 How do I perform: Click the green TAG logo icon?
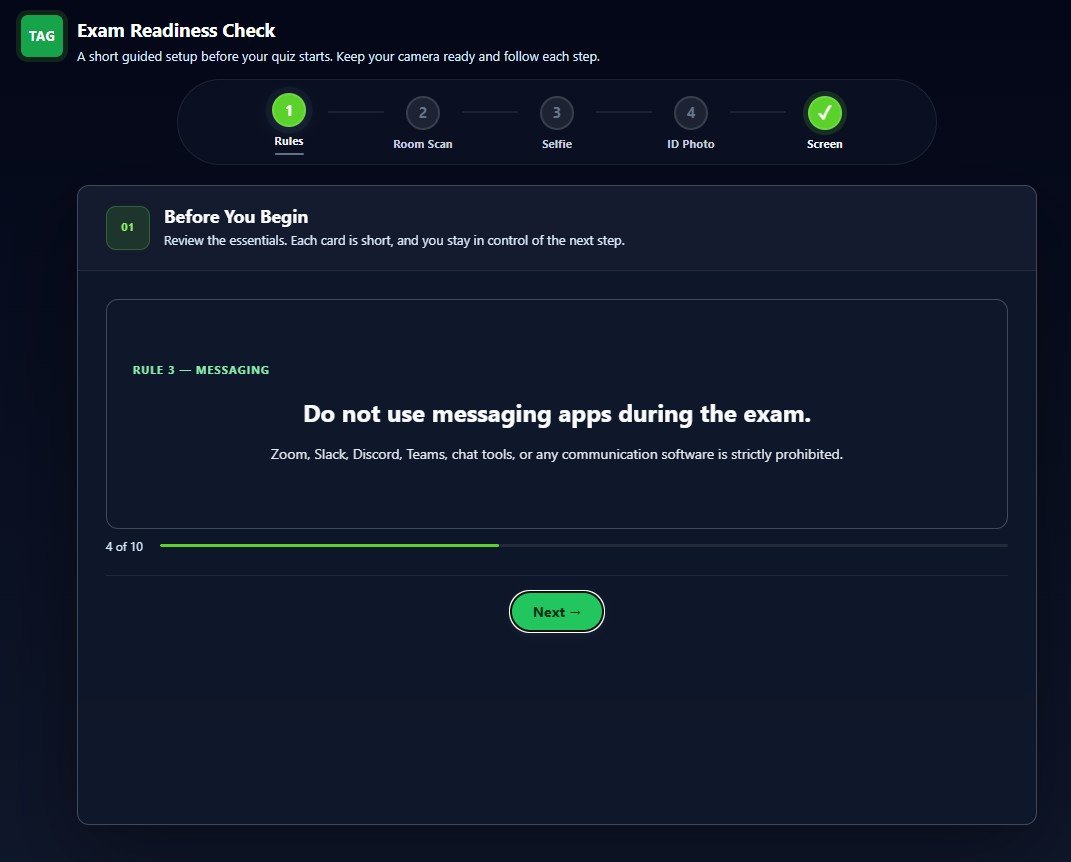(42, 36)
